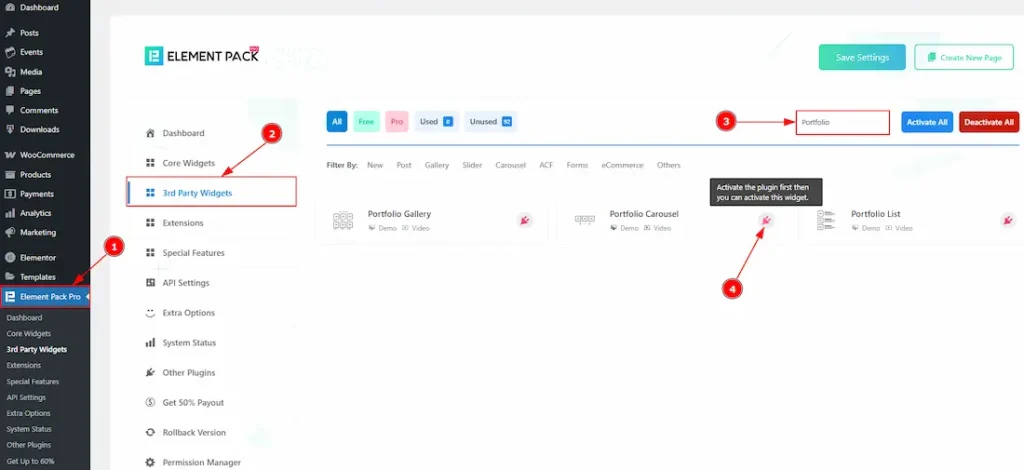Click the plug icon for Portfolio List
The height and width of the screenshot is (470, 1024).
(x=1008, y=221)
